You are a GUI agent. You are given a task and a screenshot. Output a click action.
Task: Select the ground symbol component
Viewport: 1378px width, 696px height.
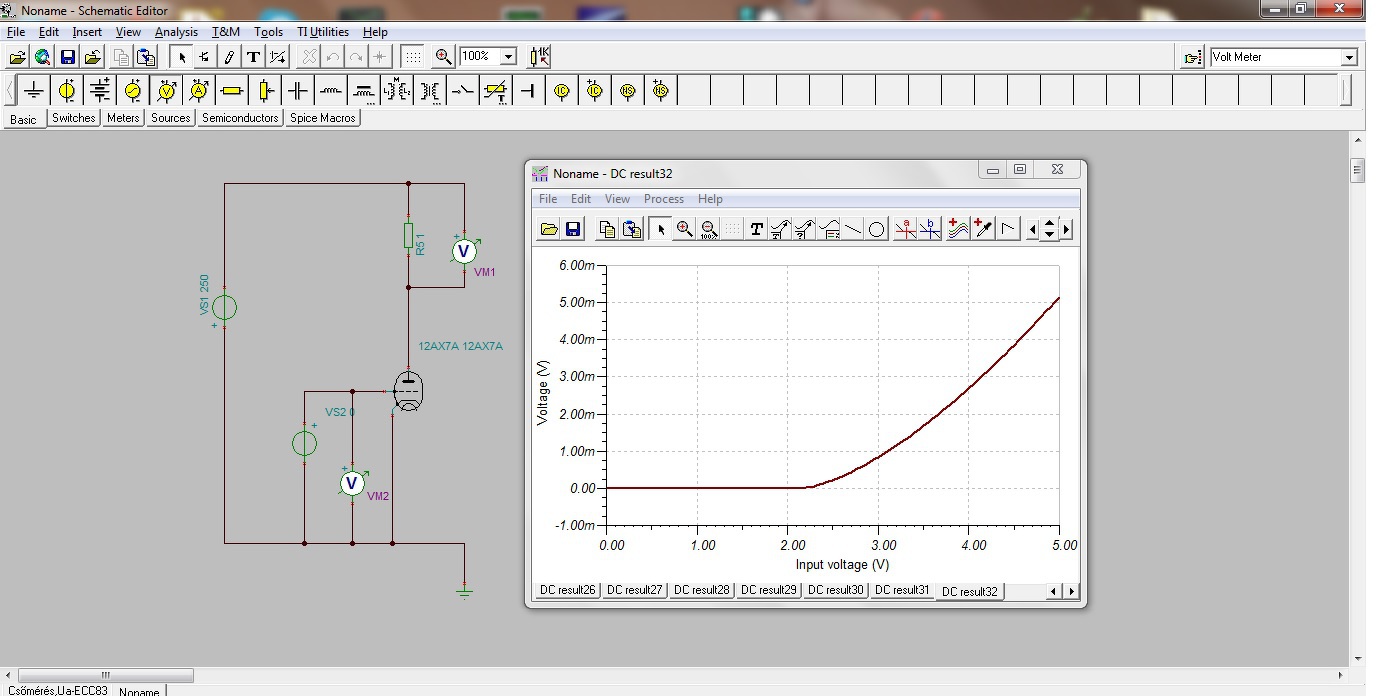[x=34, y=91]
